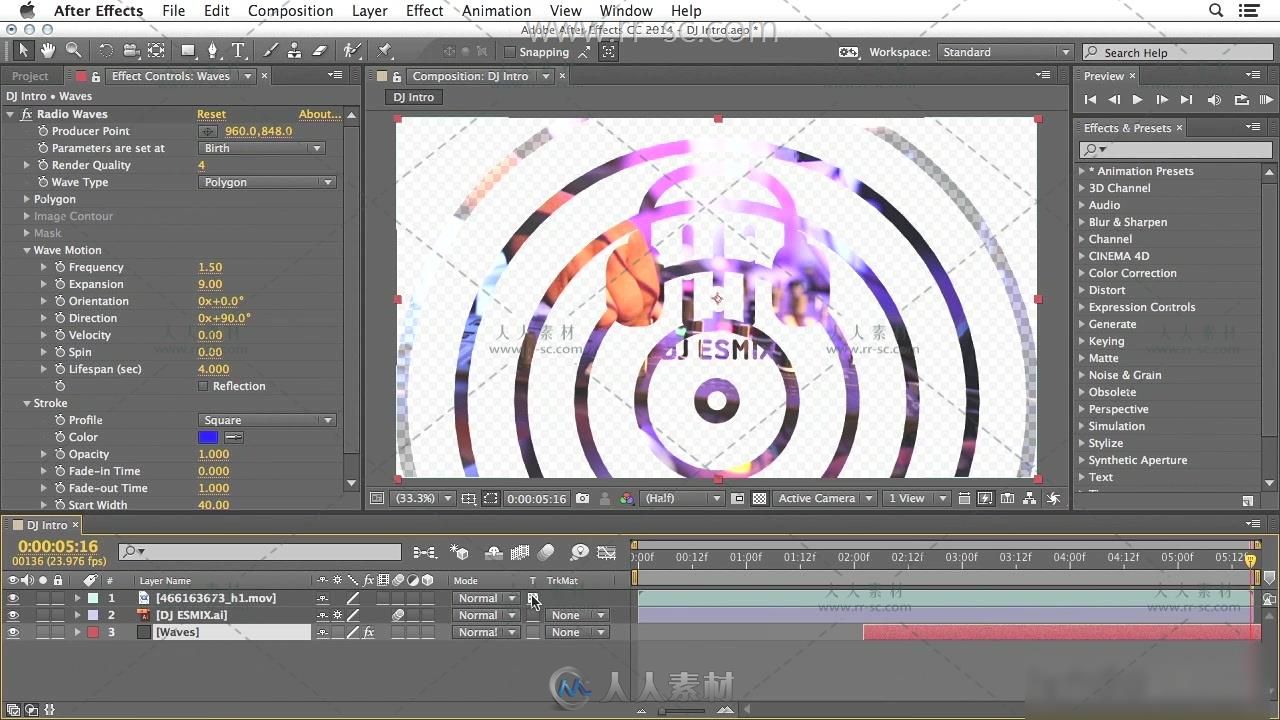Screen dimensions: 1280x720
Task: Select the Brush tool
Action: [x=270, y=51]
